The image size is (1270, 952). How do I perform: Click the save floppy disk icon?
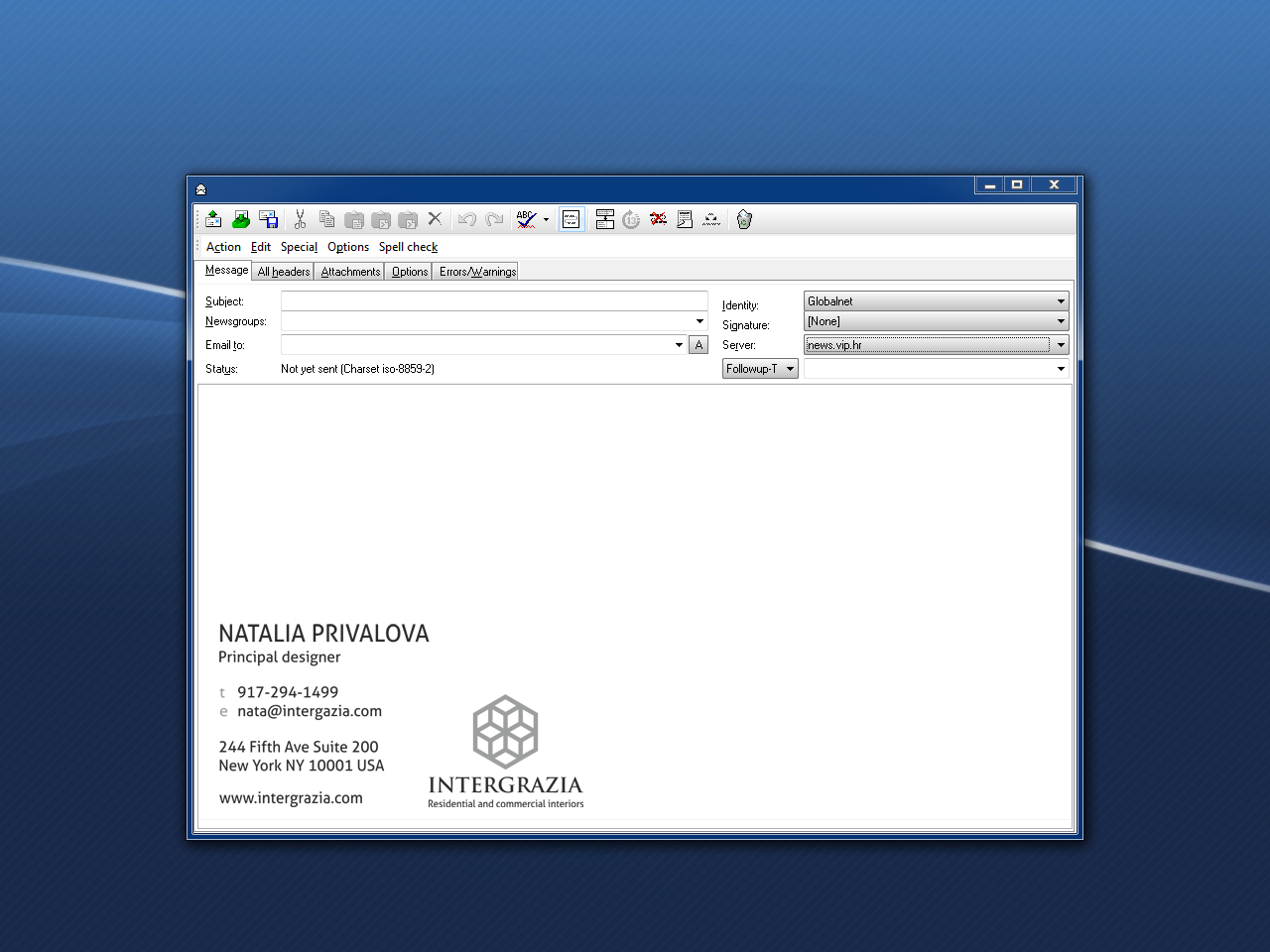coord(268,219)
